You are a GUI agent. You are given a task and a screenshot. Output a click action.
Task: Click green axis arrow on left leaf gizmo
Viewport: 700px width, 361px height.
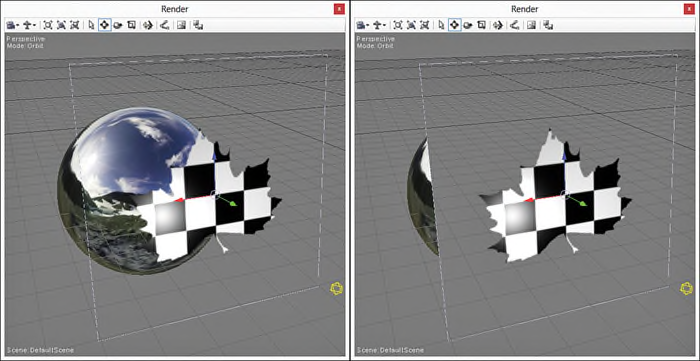232,203
